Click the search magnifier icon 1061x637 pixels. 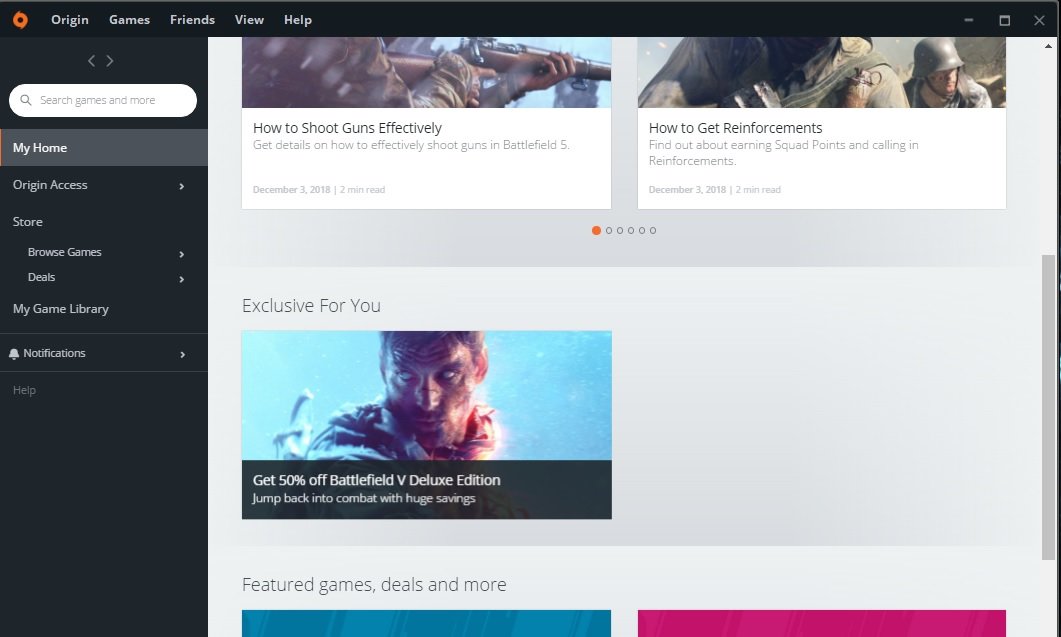click(26, 100)
